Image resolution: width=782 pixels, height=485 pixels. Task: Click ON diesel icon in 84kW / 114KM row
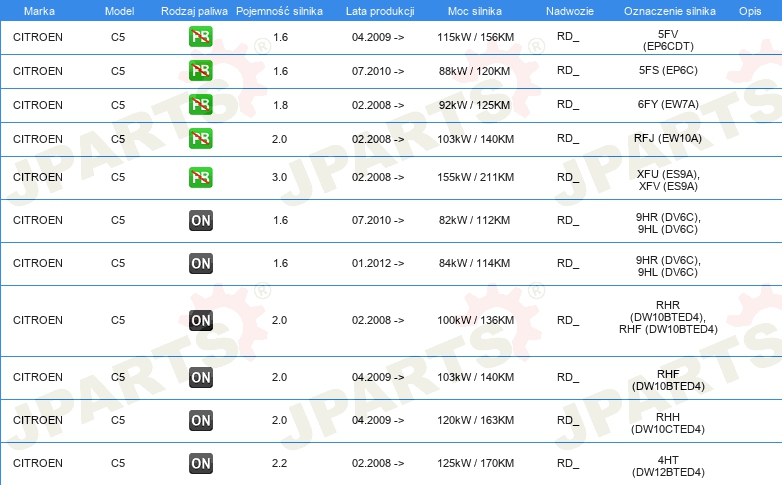[x=201, y=263]
